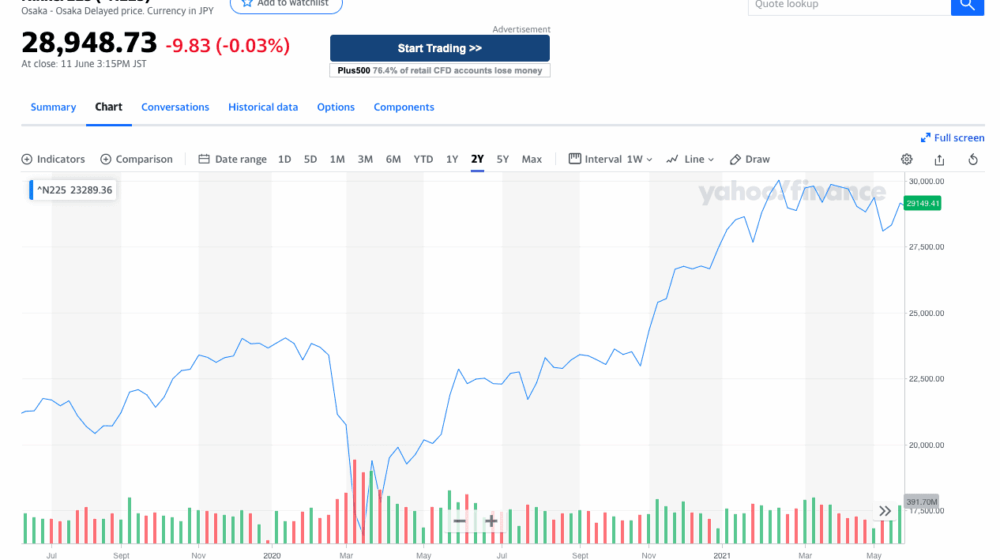The width and height of the screenshot is (1000, 560).
Task: Click the share chart icon
Action: click(x=939, y=159)
